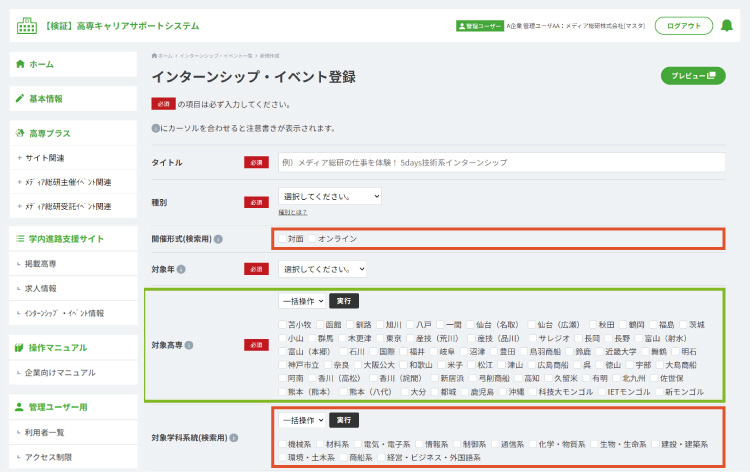Image resolution: width=750 pixels, height=472 pixels.
Task: Click the info icon beside 対象年
Action: tap(181, 269)
